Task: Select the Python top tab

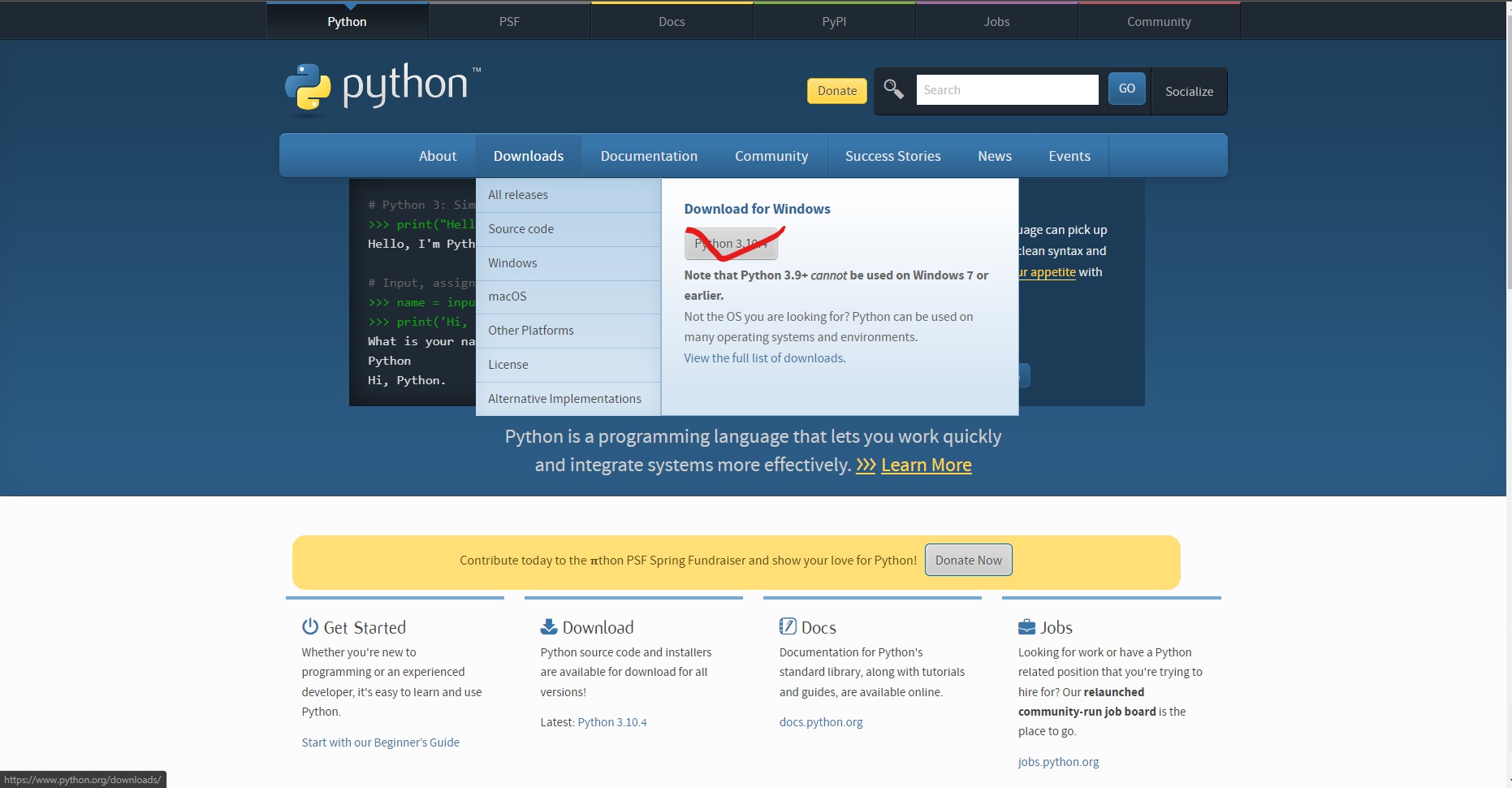Action: (347, 21)
